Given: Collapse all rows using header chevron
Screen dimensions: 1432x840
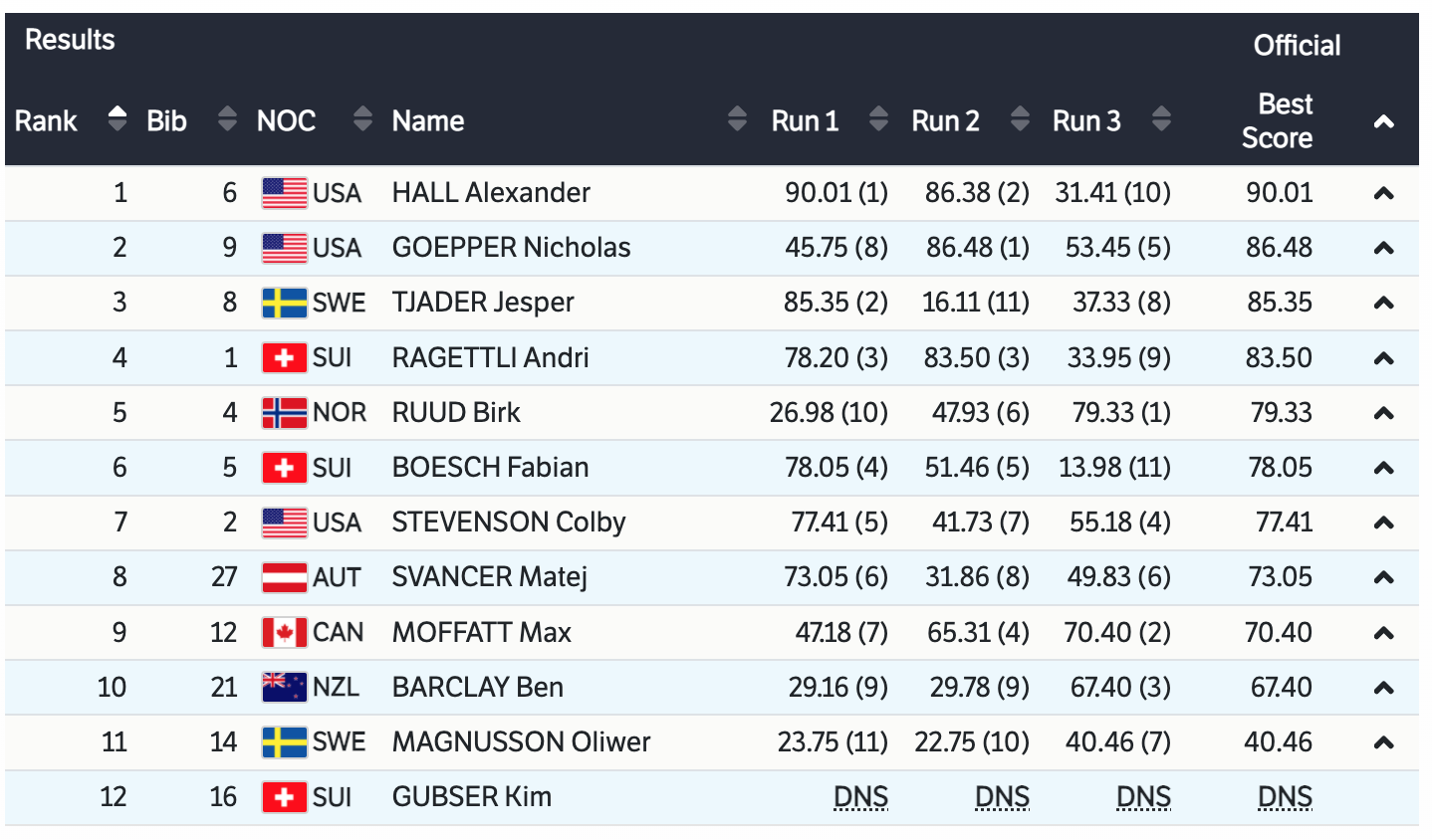Looking at the screenshot, I should click(x=1383, y=122).
